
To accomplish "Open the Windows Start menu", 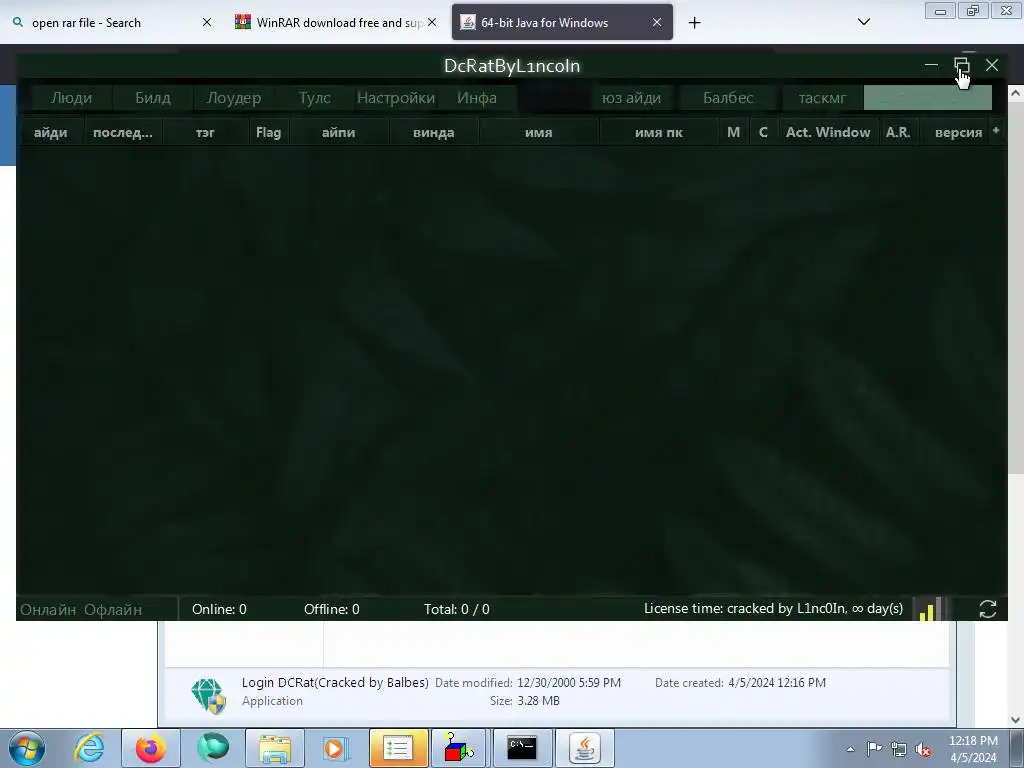I will pos(27,748).
